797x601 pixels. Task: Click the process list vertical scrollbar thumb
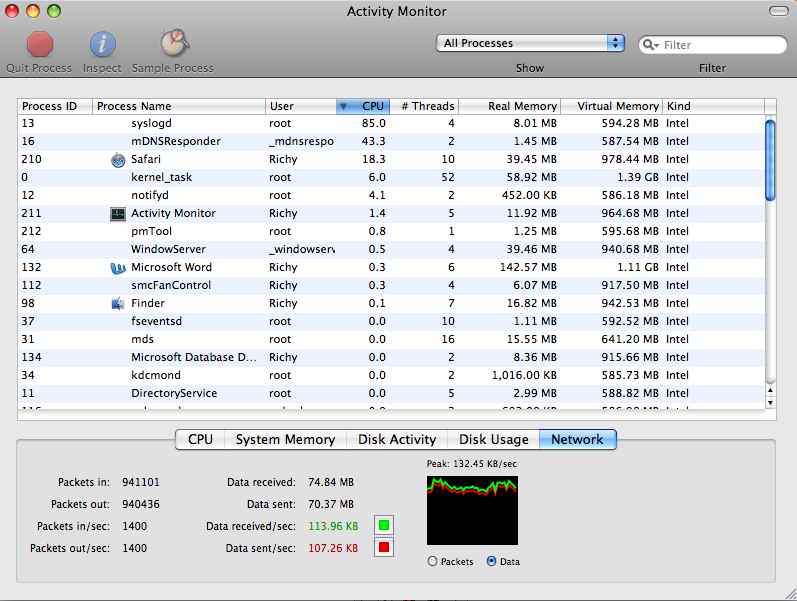pyautogui.click(x=771, y=160)
